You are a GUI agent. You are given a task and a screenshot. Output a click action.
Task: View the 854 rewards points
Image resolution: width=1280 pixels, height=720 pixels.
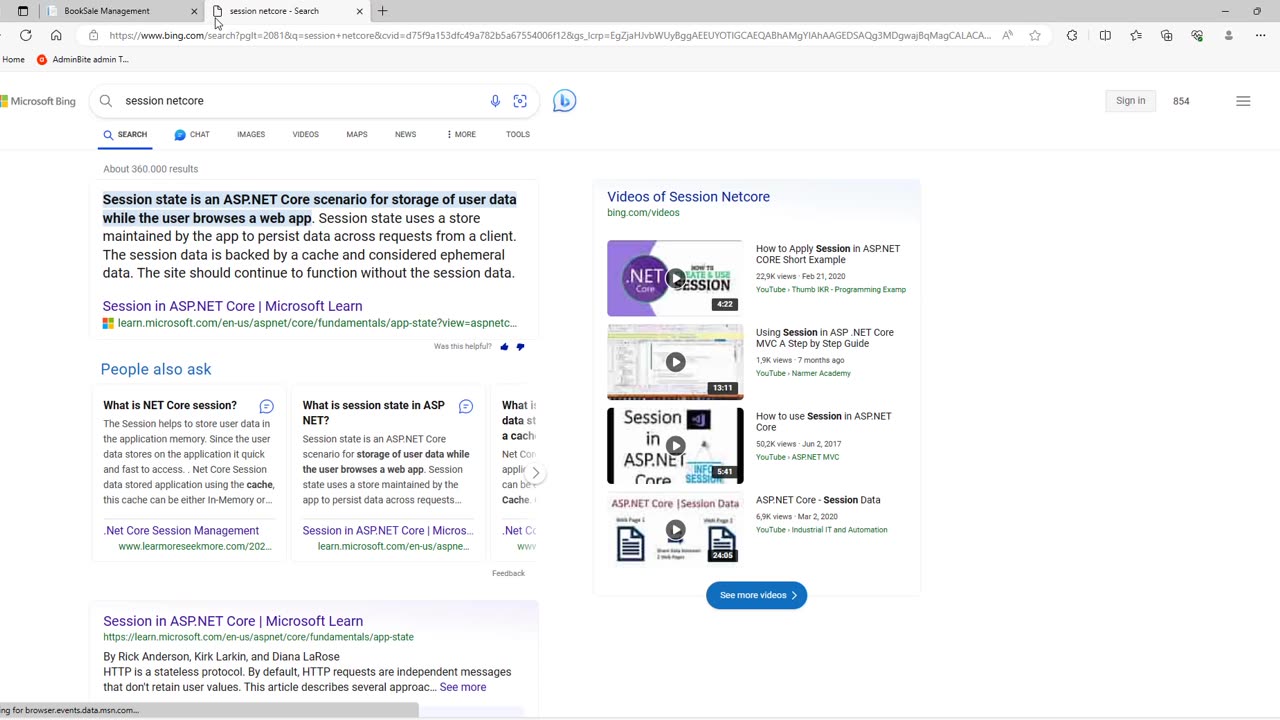1181,101
